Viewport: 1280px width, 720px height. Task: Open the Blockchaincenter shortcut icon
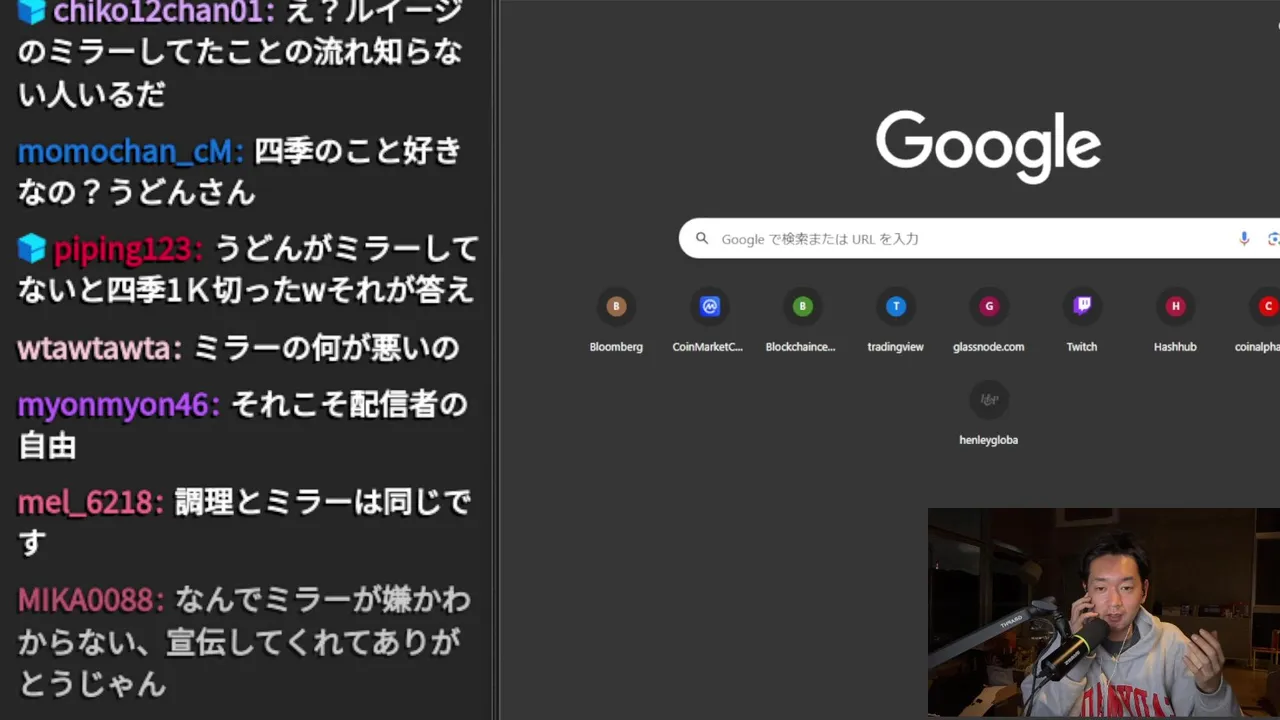click(802, 306)
